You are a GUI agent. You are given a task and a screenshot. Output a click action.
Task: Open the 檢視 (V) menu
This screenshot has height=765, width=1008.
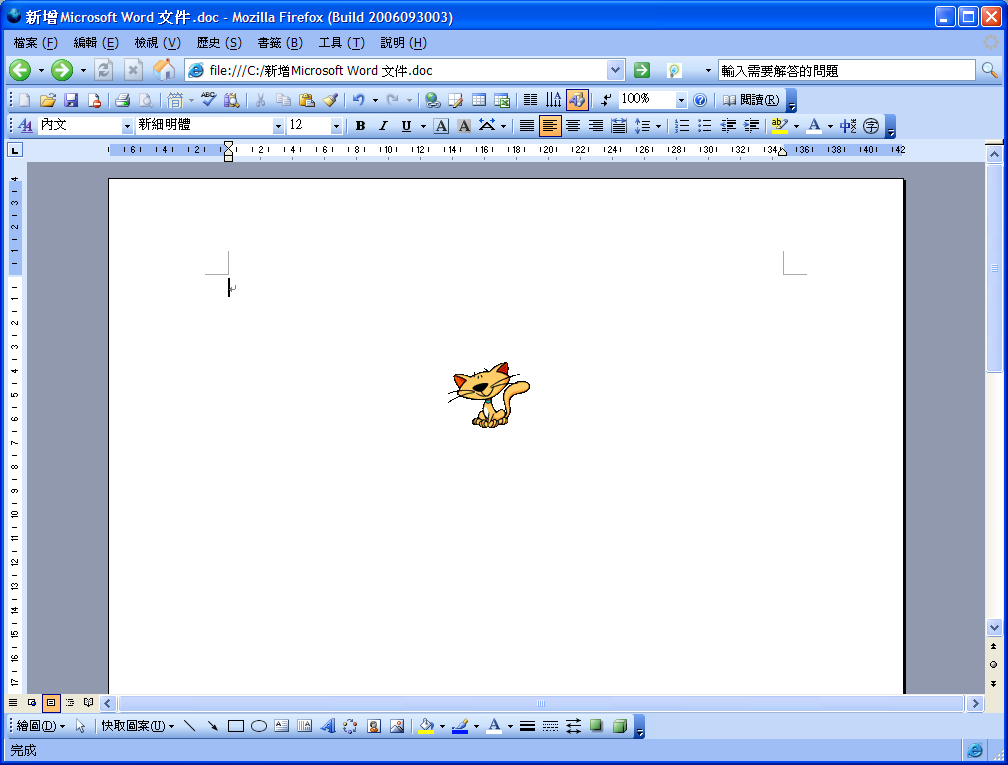pos(158,43)
